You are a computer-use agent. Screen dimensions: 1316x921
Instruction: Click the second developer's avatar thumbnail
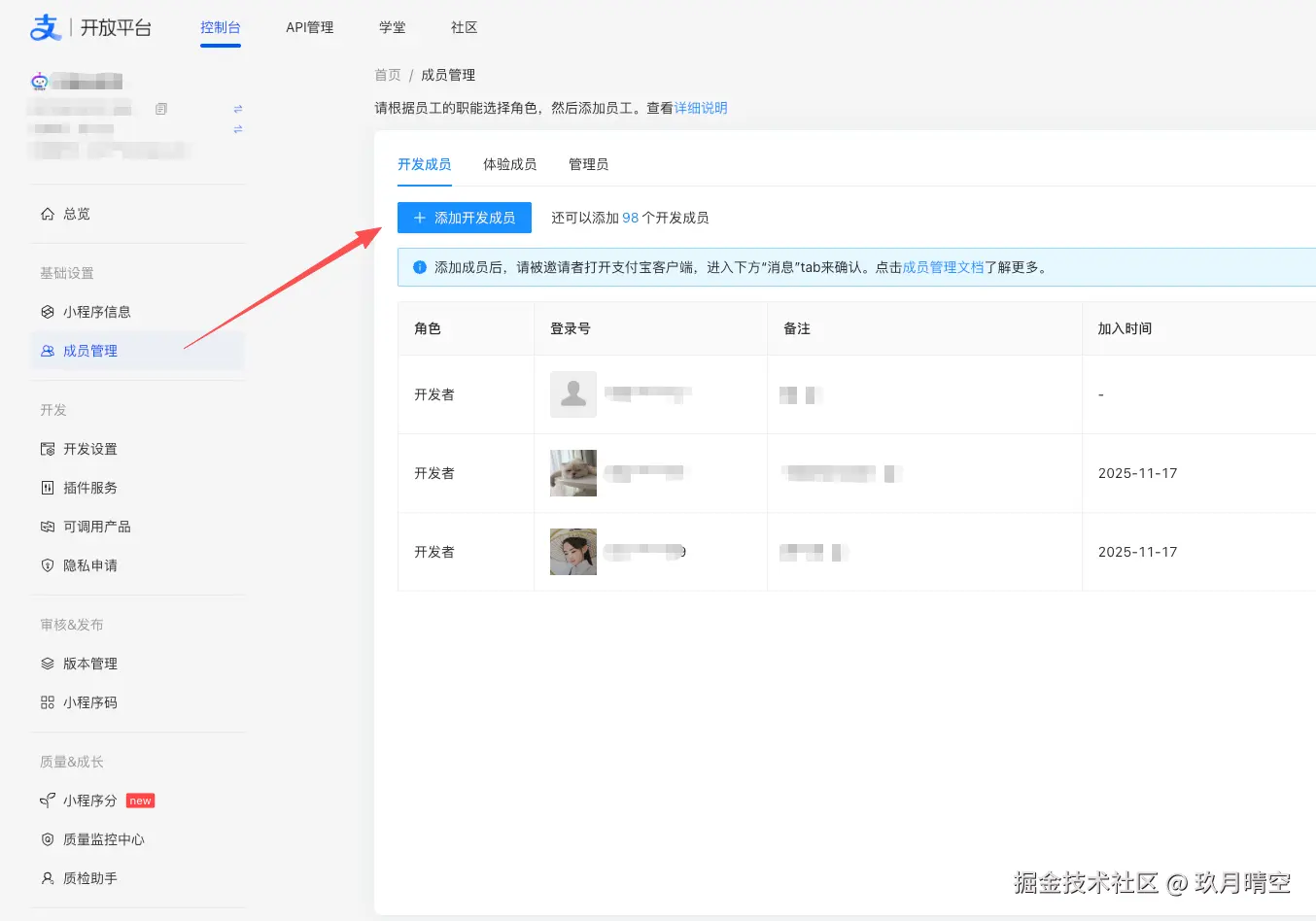click(572, 473)
